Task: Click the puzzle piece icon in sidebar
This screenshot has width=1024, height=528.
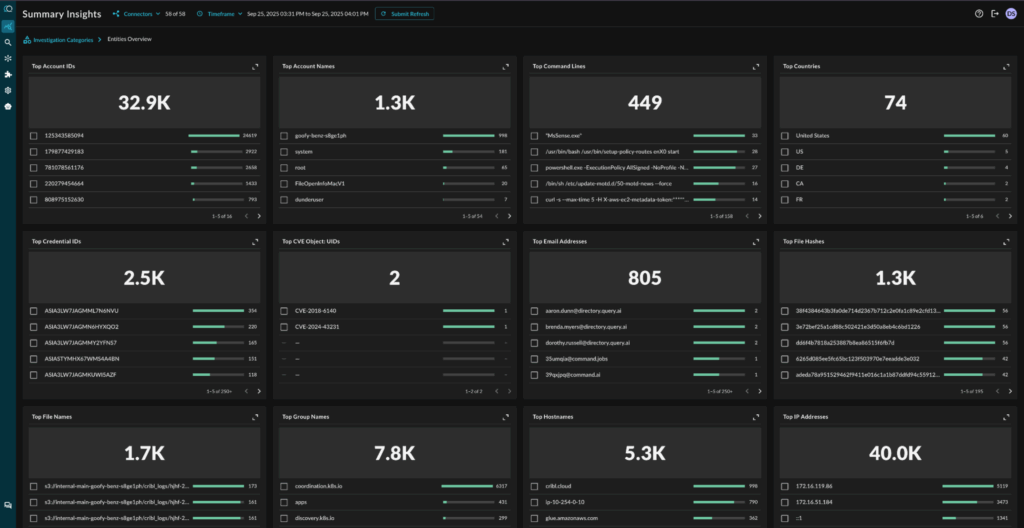Action: tap(8, 74)
